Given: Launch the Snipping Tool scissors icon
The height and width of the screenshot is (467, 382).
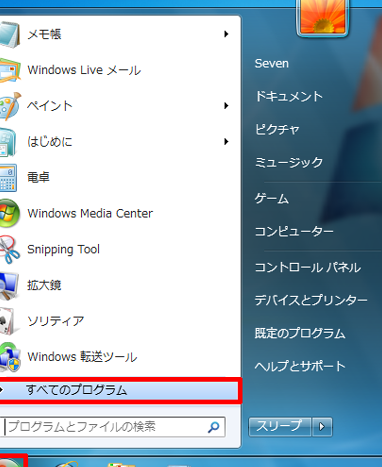Looking at the screenshot, I should click(9, 249).
